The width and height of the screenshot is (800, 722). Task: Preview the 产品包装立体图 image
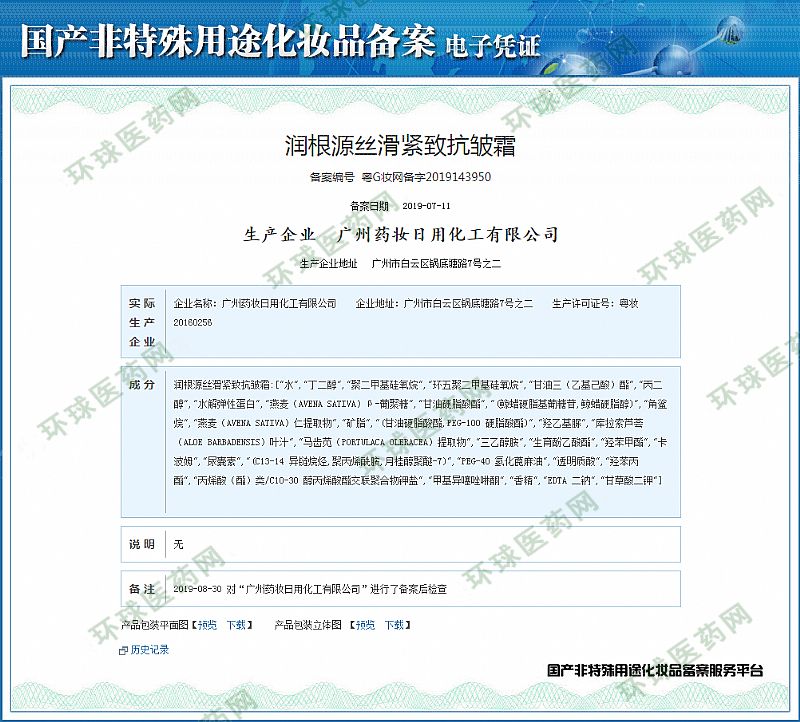(365, 625)
